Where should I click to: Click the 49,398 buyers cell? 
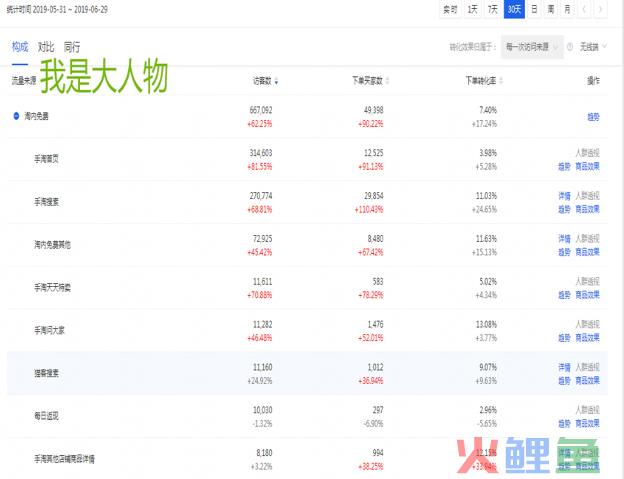(374, 110)
